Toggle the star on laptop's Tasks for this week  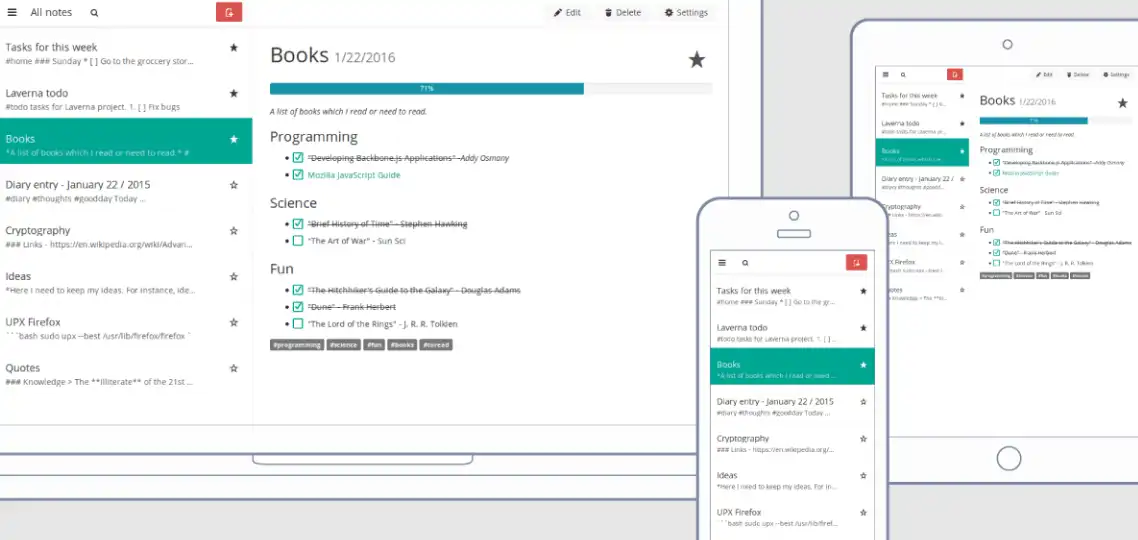point(234,47)
